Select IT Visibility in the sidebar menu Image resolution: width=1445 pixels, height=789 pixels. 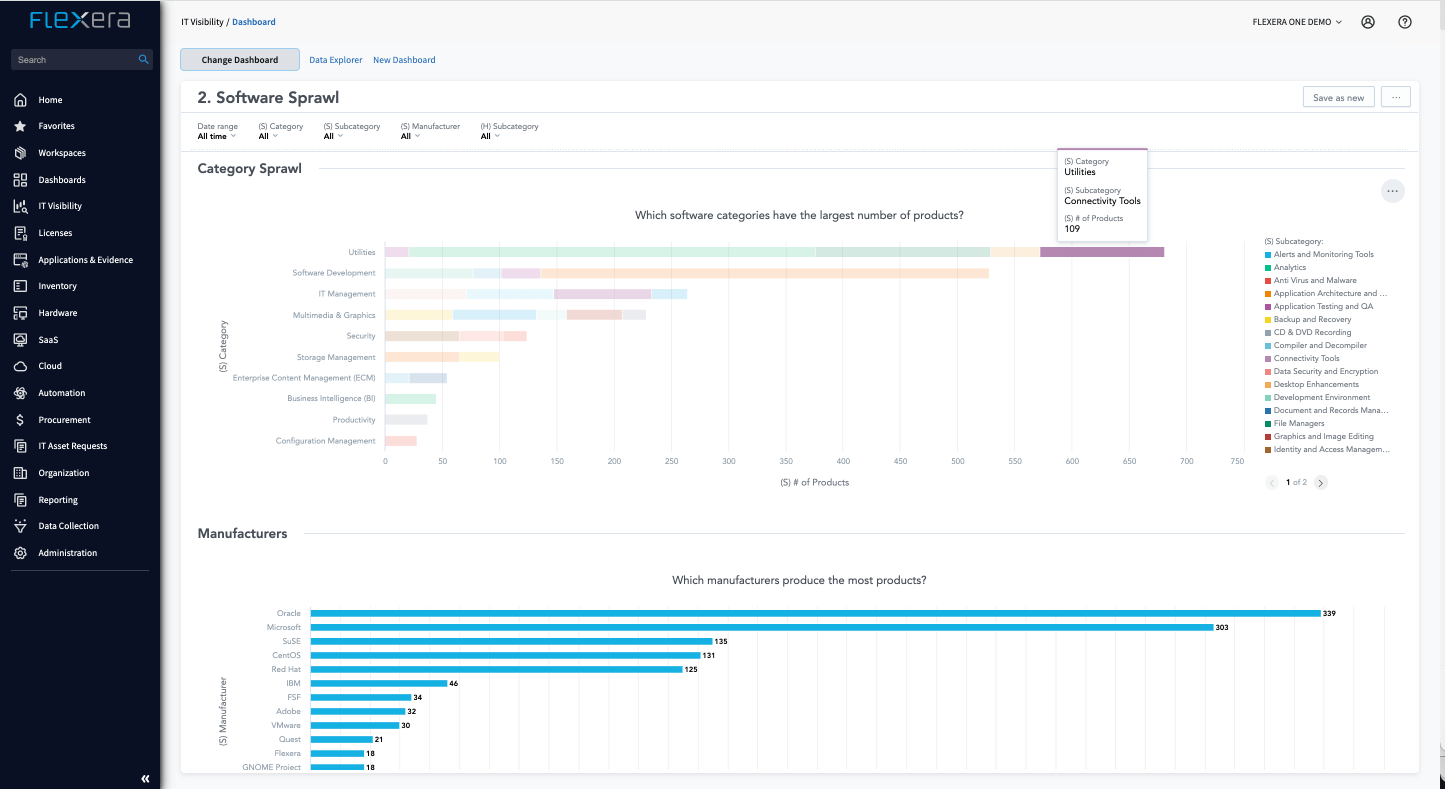60,206
